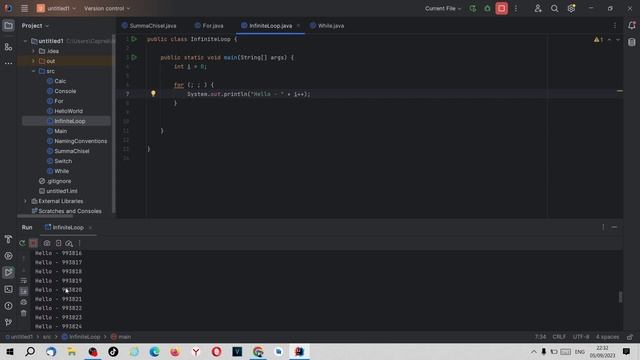This screenshot has width=640, height=360.
Task: Click the Rerun icon in top toolbar
Action: point(473,8)
